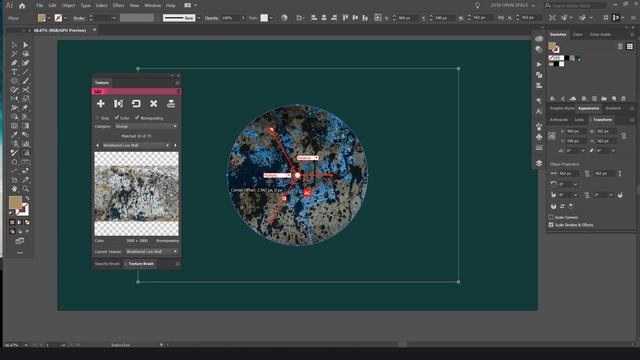The width and height of the screenshot is (640, 360).
Task: Open the Effect menu
Action: tap(118, 6)
